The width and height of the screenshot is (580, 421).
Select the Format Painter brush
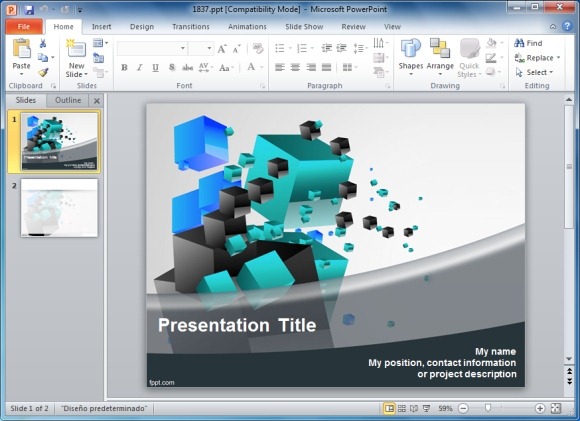(x=43, y=72)
